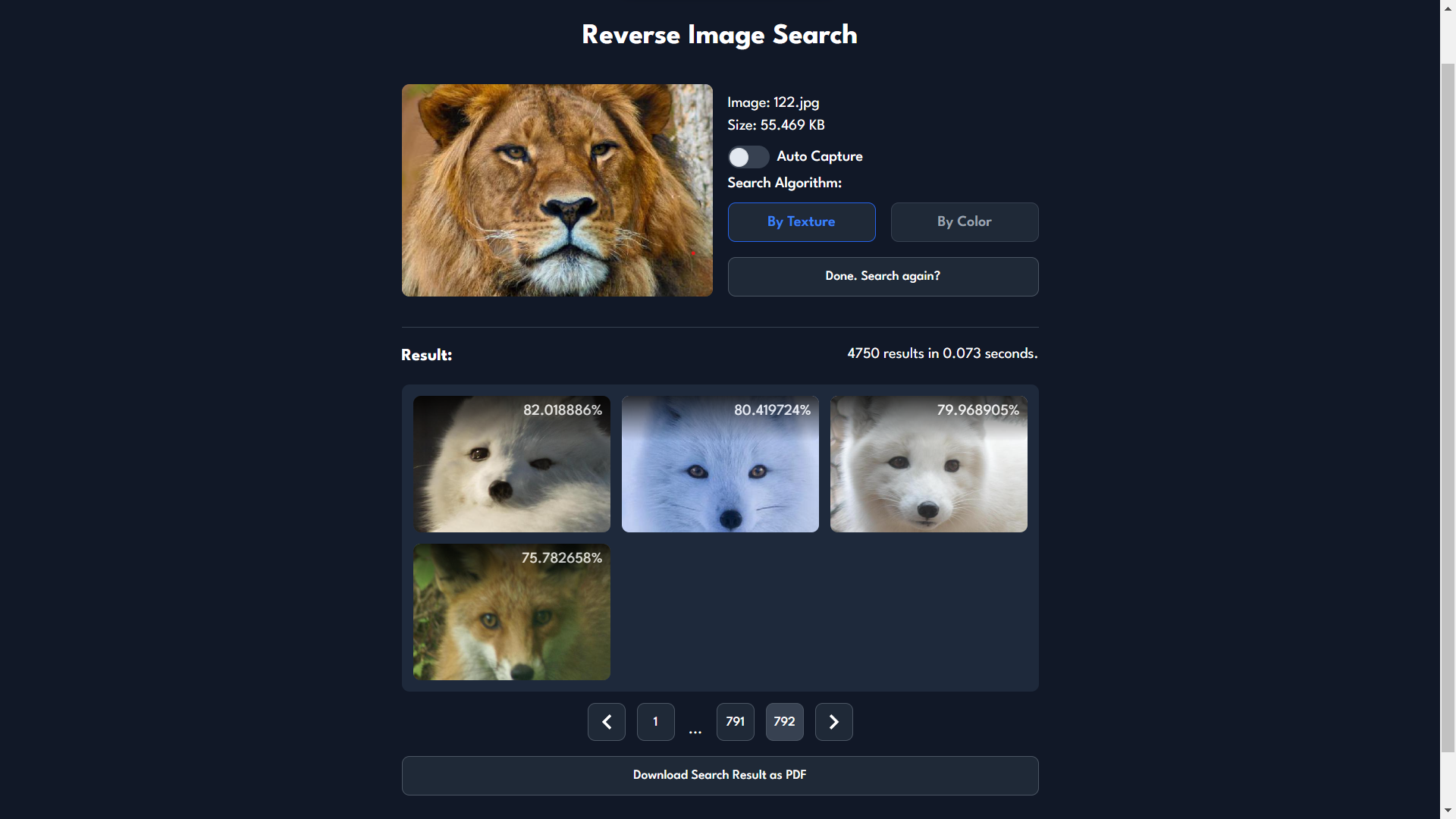Click the pagination ellipsis between pages
The width and height of the screenshot is (1456, 819).
click(695, 731)
